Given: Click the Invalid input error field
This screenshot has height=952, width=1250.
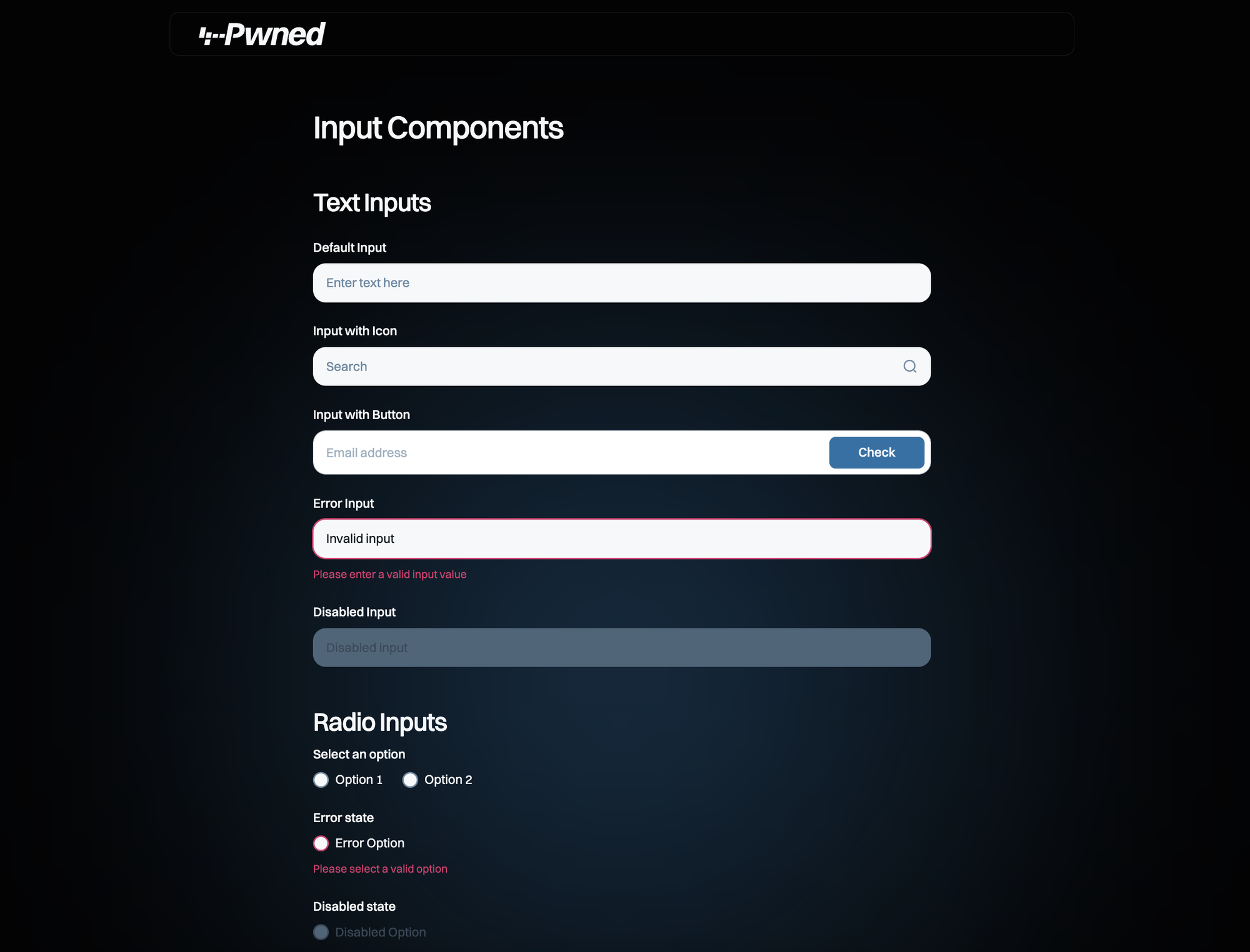Looking at the screenshot, I should point(621,539).
